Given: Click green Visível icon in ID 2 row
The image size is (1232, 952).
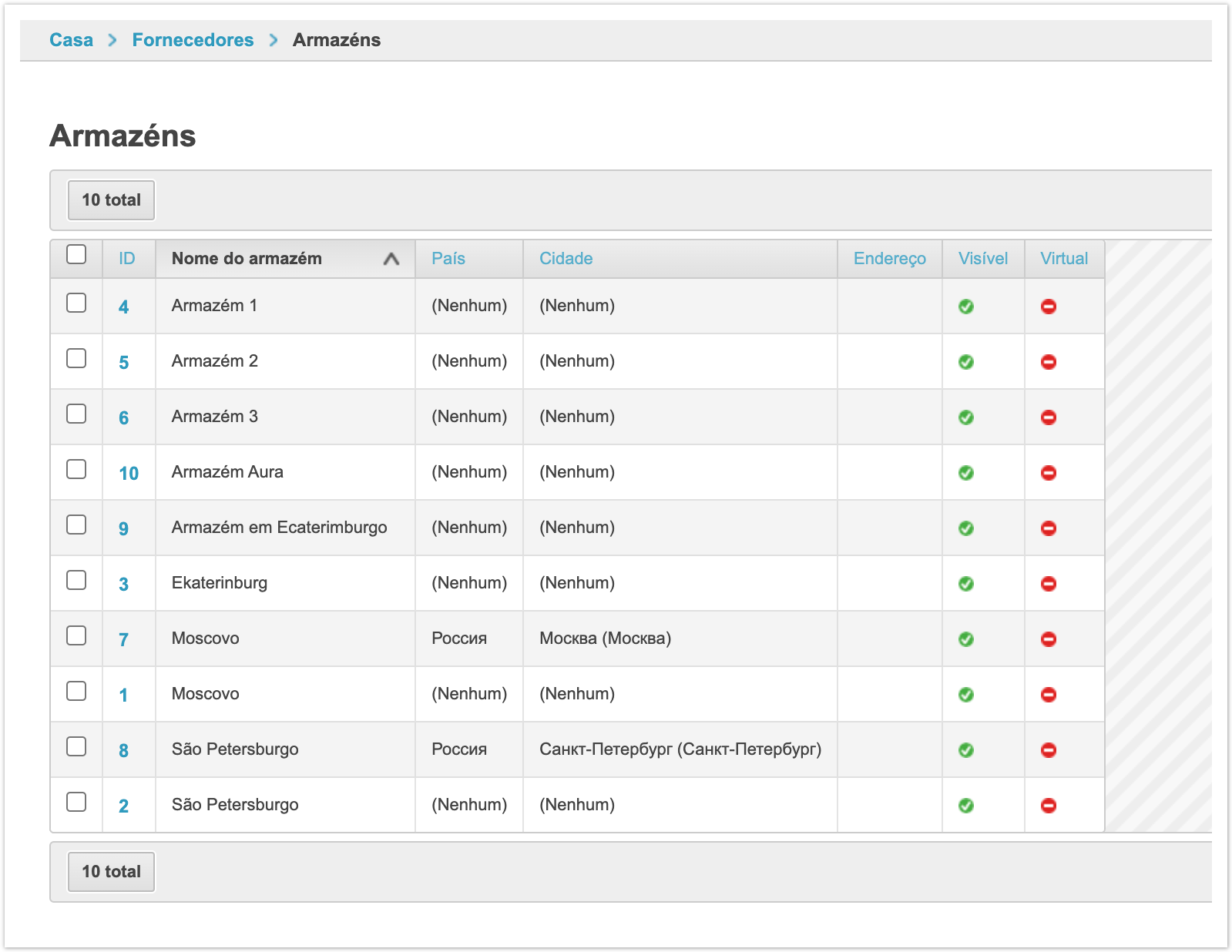Looking at the screenshot, I should coord(965,806).
